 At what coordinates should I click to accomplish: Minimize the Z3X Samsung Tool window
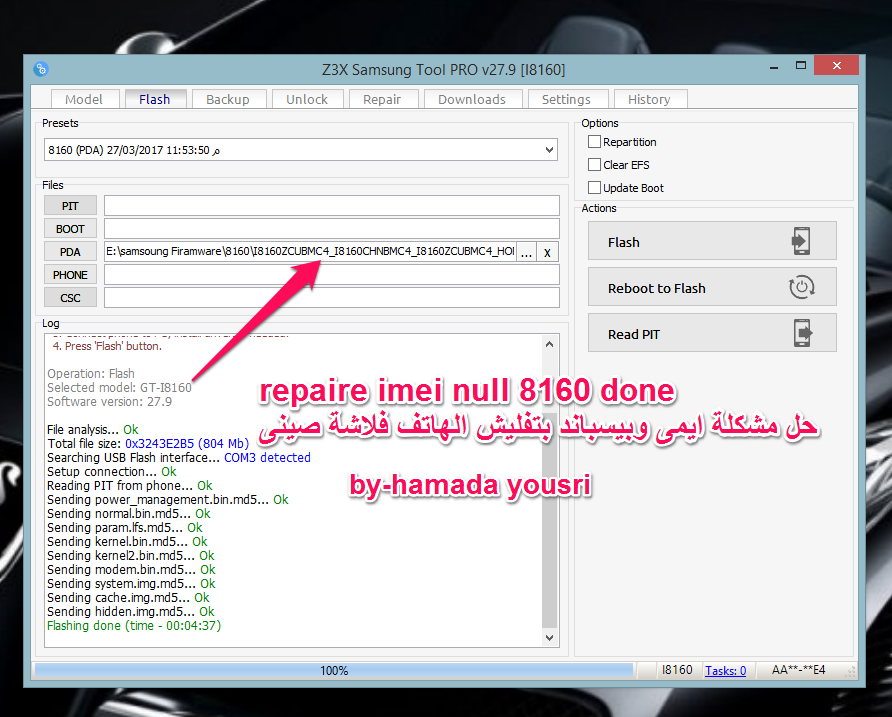pyautogui.click(x=774, y=67)
